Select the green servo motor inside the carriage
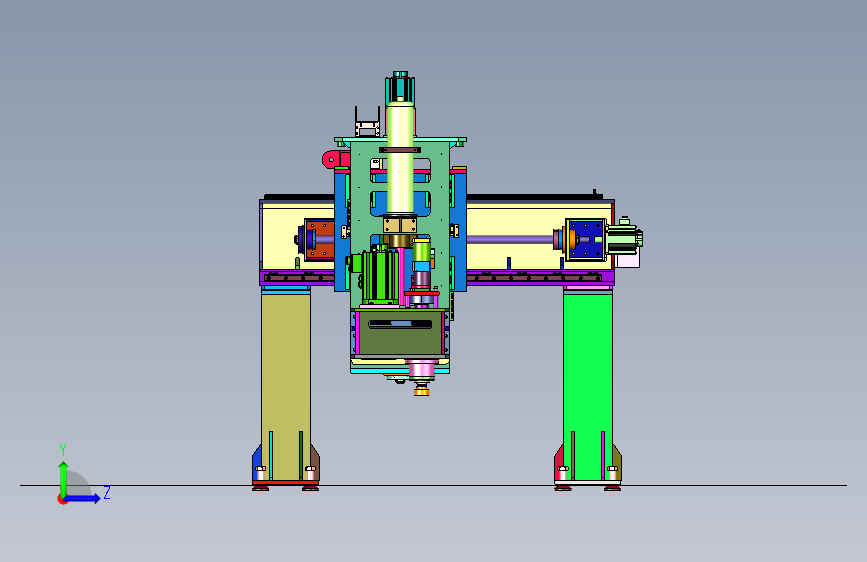867x562 pixels. pos(379,275)
